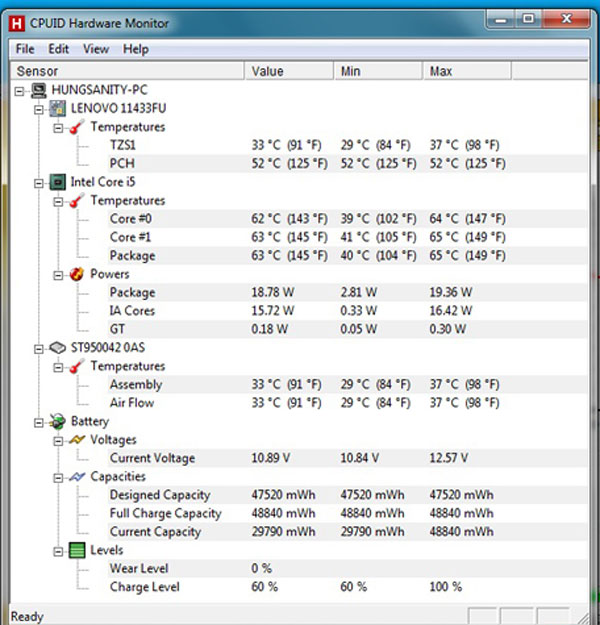Click the Battery icon

pos(57,421)
